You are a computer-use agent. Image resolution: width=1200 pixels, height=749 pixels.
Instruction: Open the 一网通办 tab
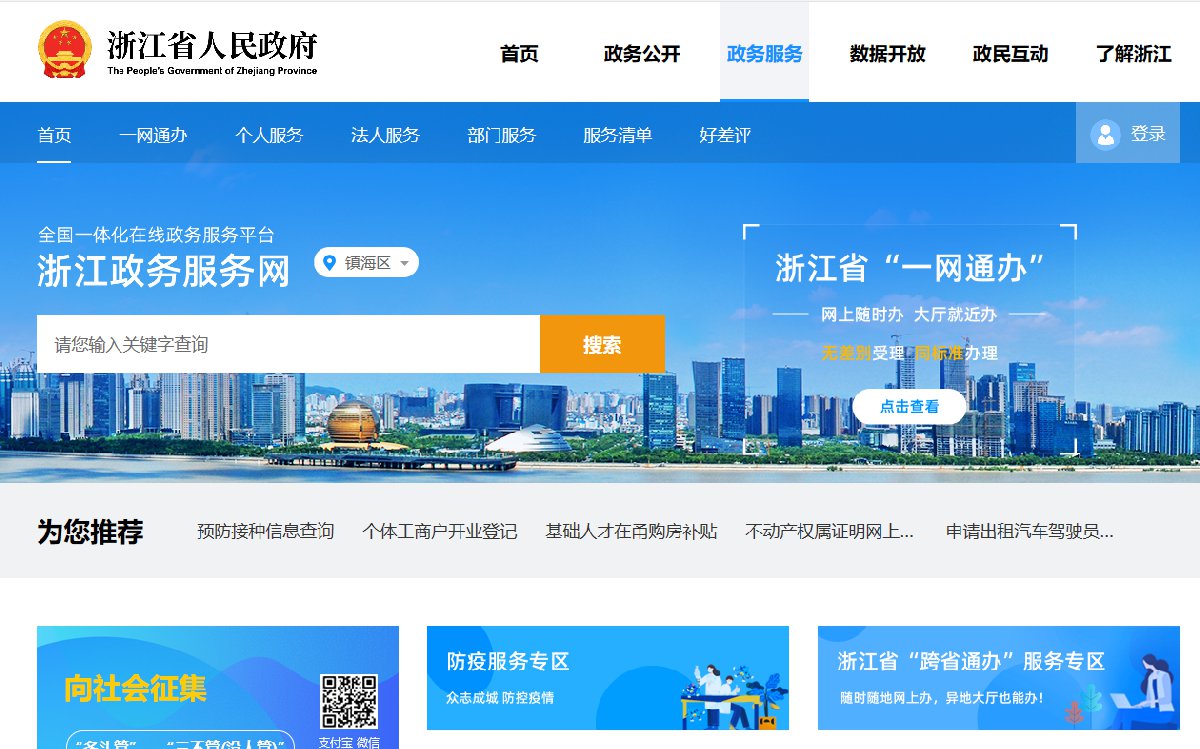[153, 135]
